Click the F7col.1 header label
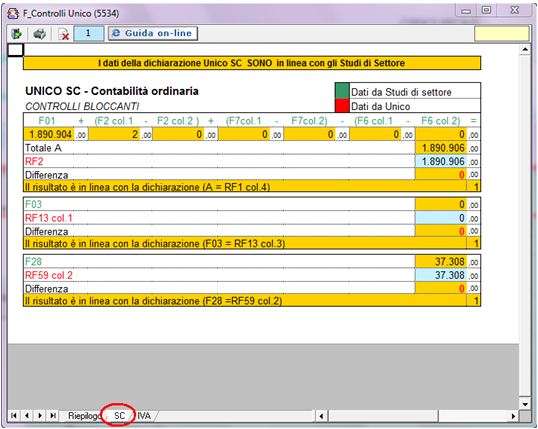Screen dimensions: 538x429 [x=243, y=121]
